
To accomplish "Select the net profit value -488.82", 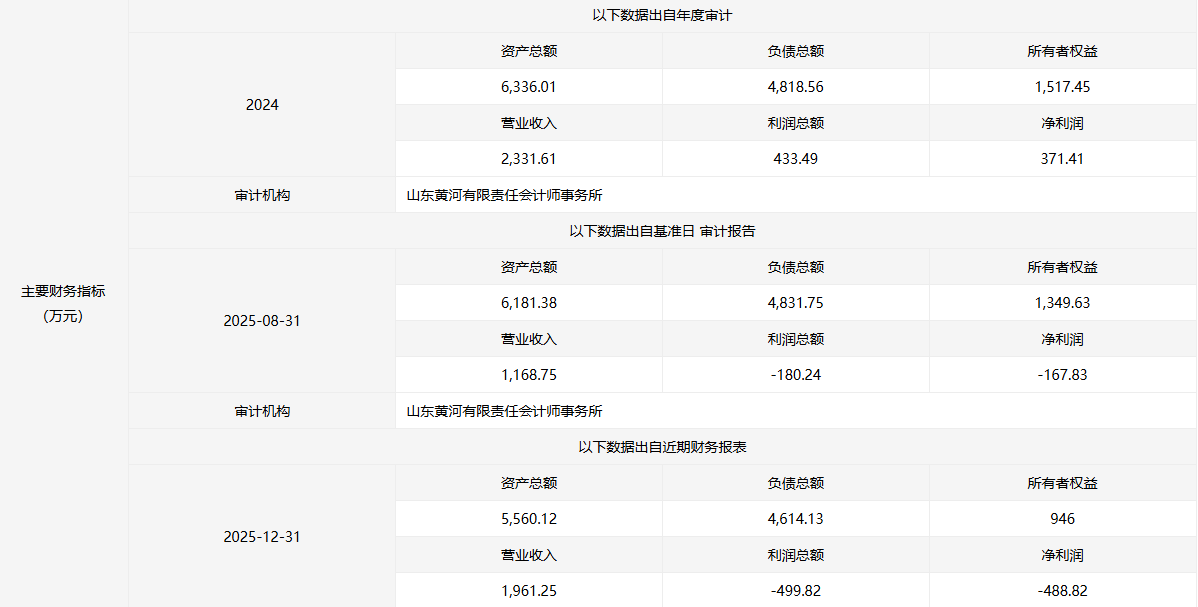I will click(x=1062, y=591).
